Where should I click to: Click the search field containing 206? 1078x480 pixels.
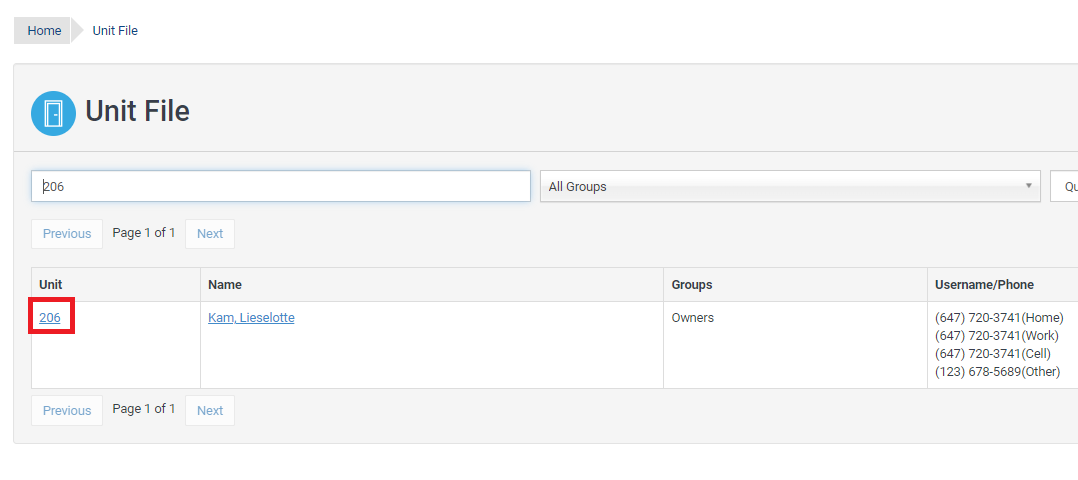coord(280,186)
